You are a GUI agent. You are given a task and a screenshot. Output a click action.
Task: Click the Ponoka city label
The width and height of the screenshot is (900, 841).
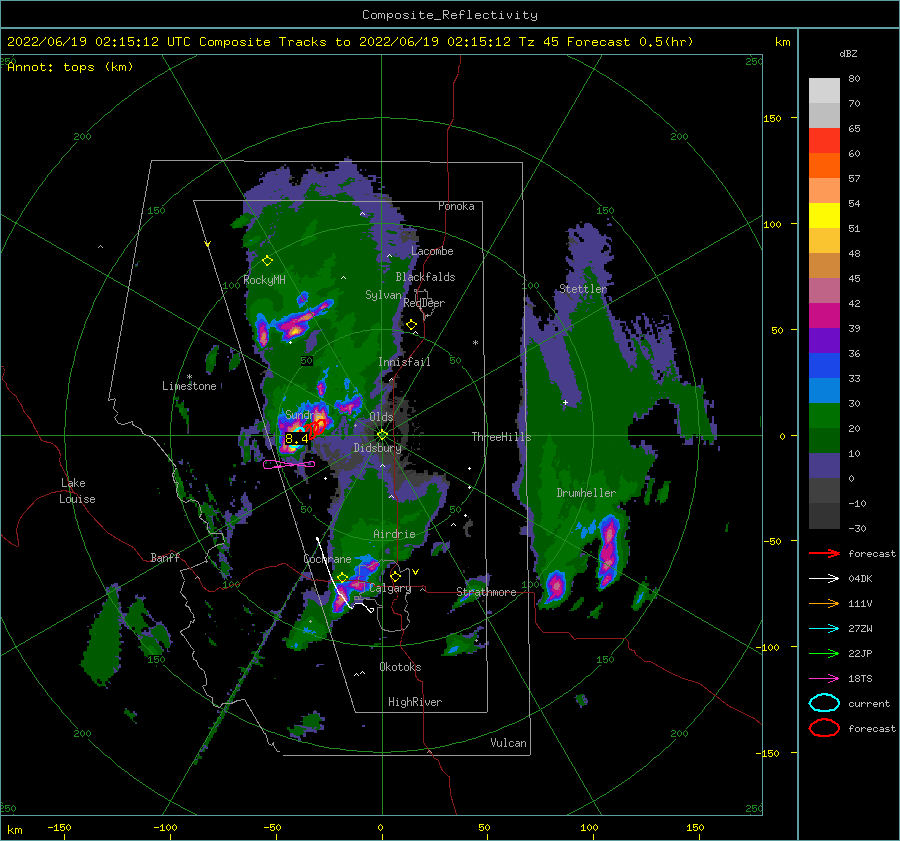[456, 206]
